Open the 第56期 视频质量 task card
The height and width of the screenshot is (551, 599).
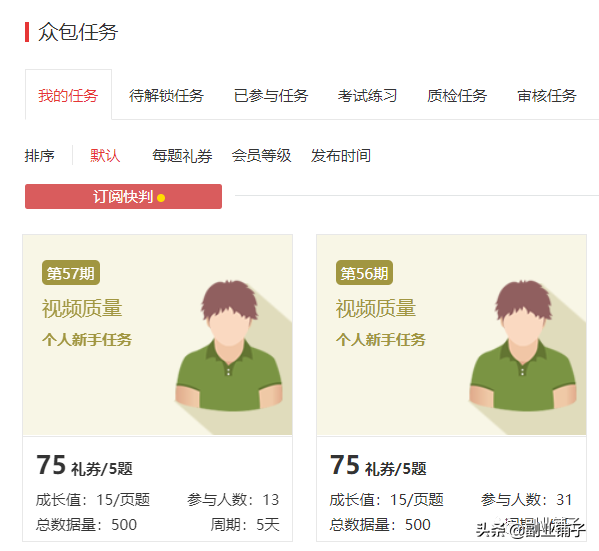tap(452, 388)
